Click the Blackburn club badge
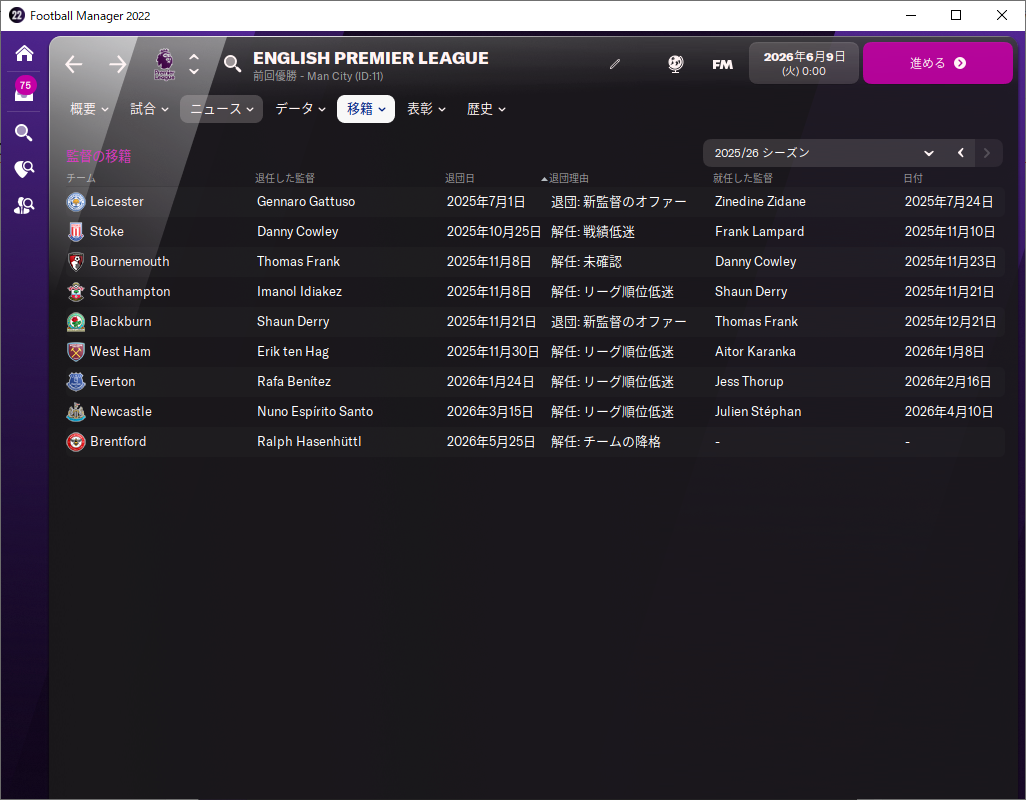Image resolution: width=1026 pixels, height=800 pixels. (x=76, y=322)
